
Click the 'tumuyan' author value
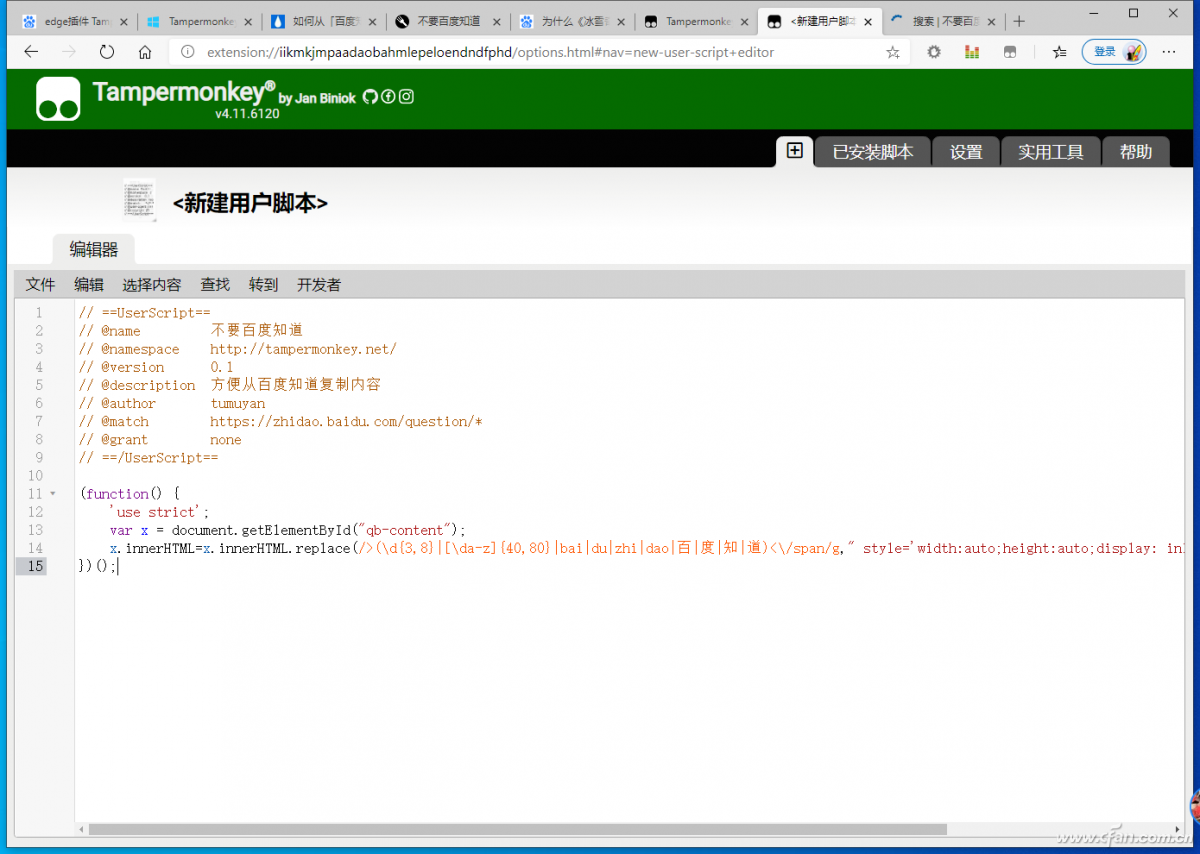click(x=238, y=403)
